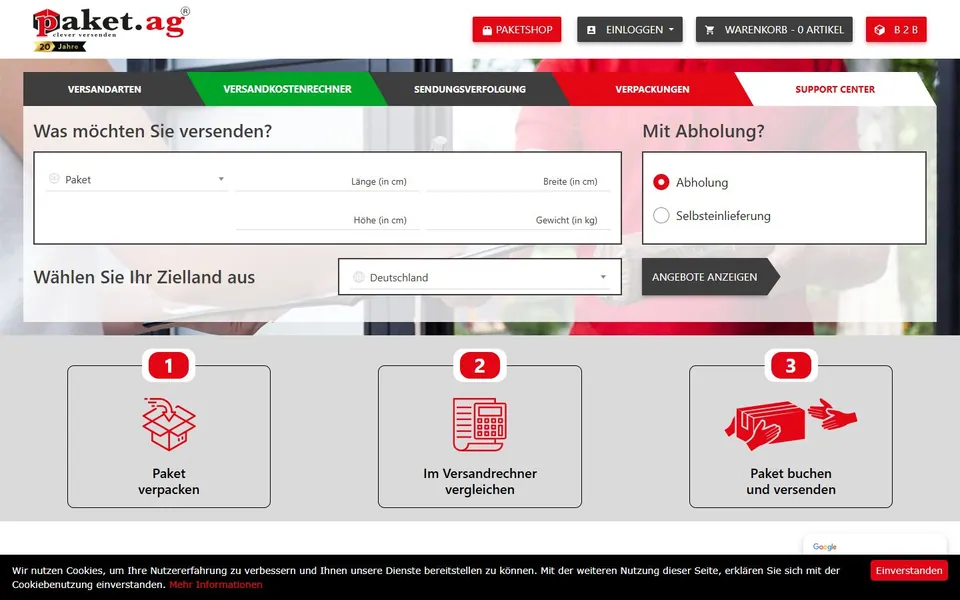Screen dimensions: 960x600
Task: Open the Mehr Informationen cookie link
Action: [x=216, y=584]
